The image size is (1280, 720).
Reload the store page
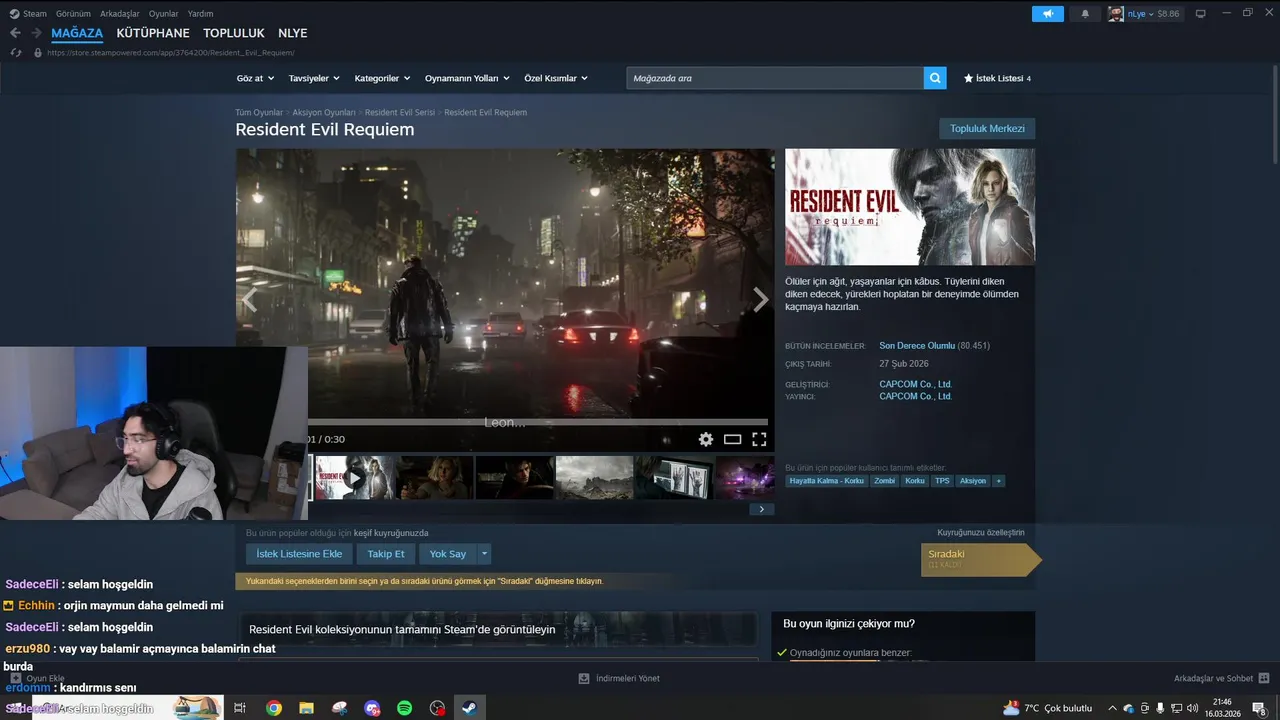pos(15,52)
